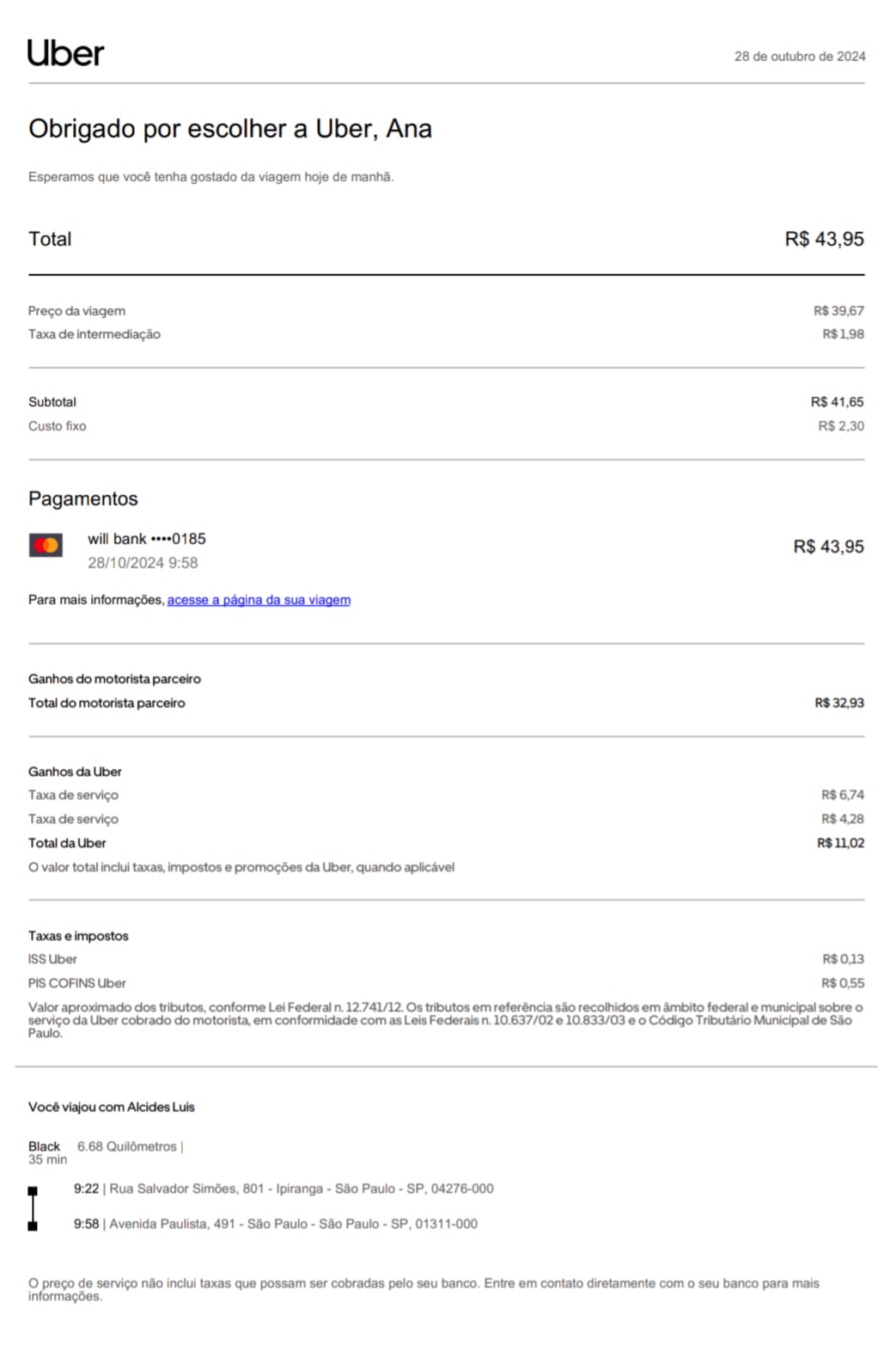Select the pickup address Rua Salvador Simões
This screenshot has width=896, height=1351.
point(301,1189)
